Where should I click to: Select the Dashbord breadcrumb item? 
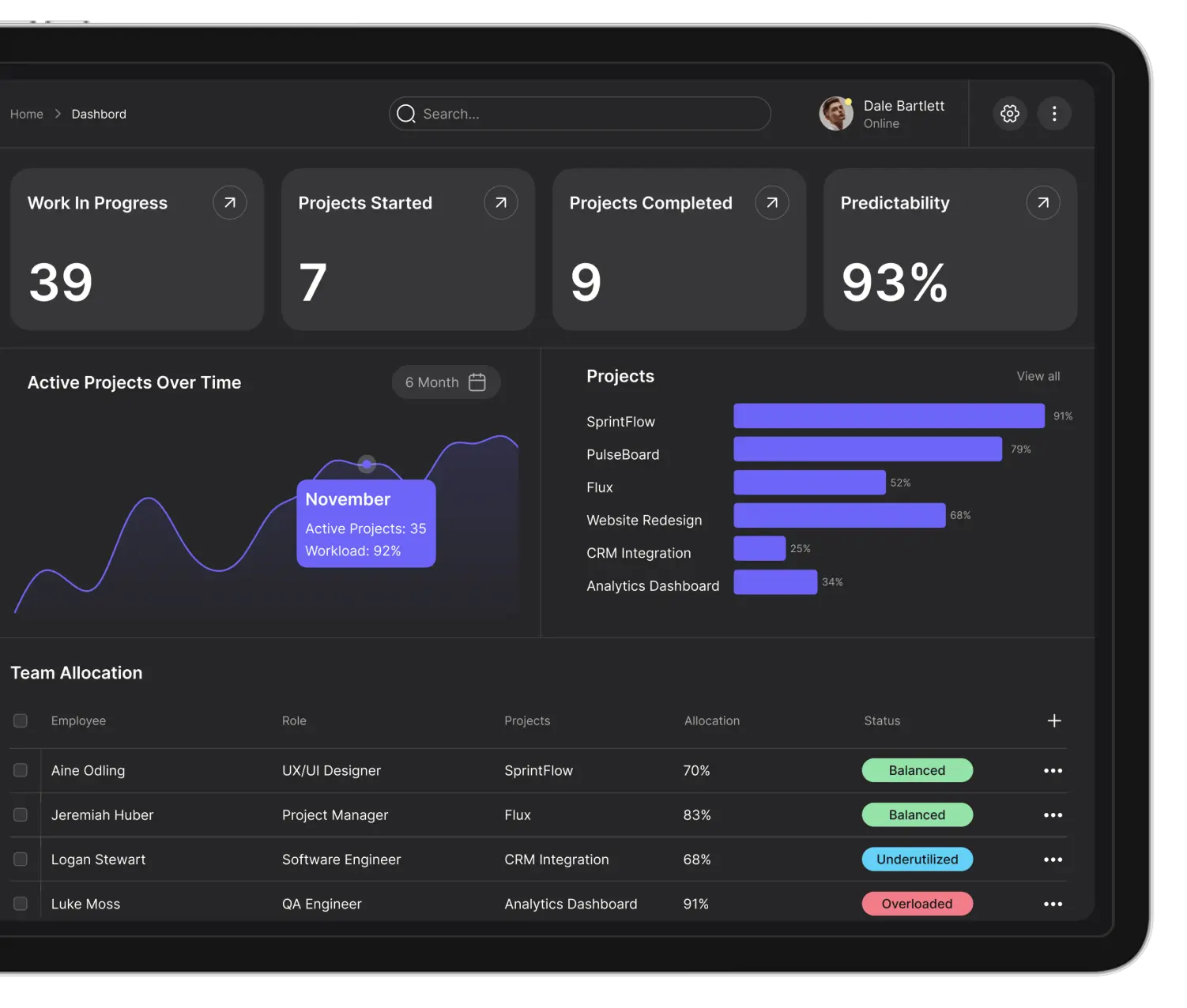pos(98,114)
